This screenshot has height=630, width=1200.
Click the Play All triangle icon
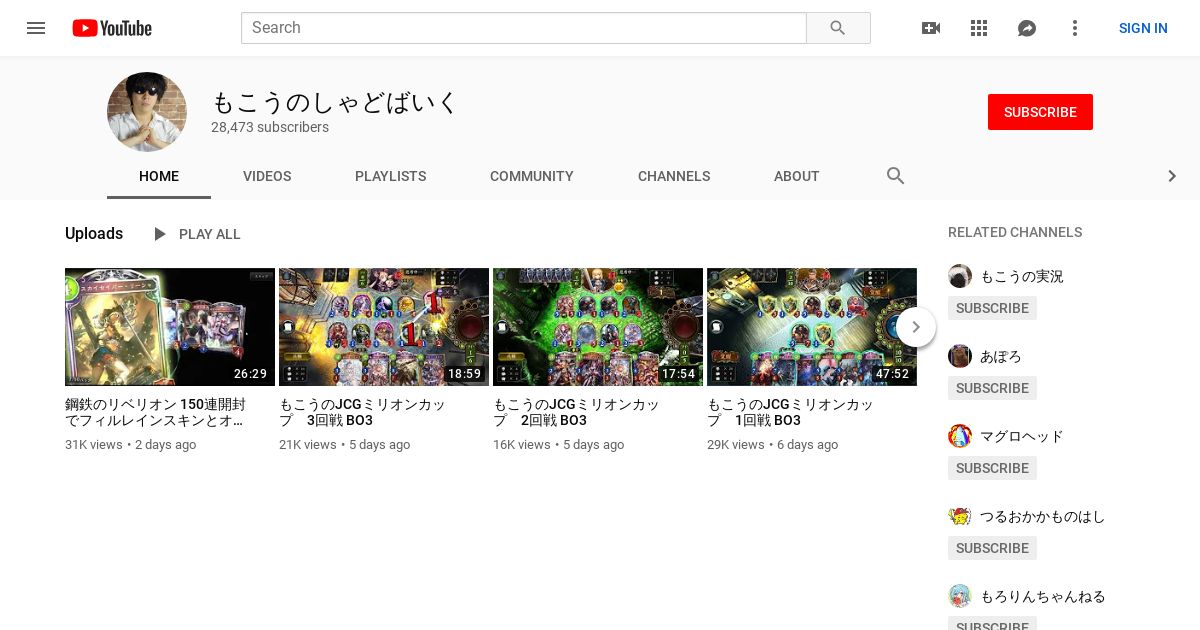click(160, 234)
